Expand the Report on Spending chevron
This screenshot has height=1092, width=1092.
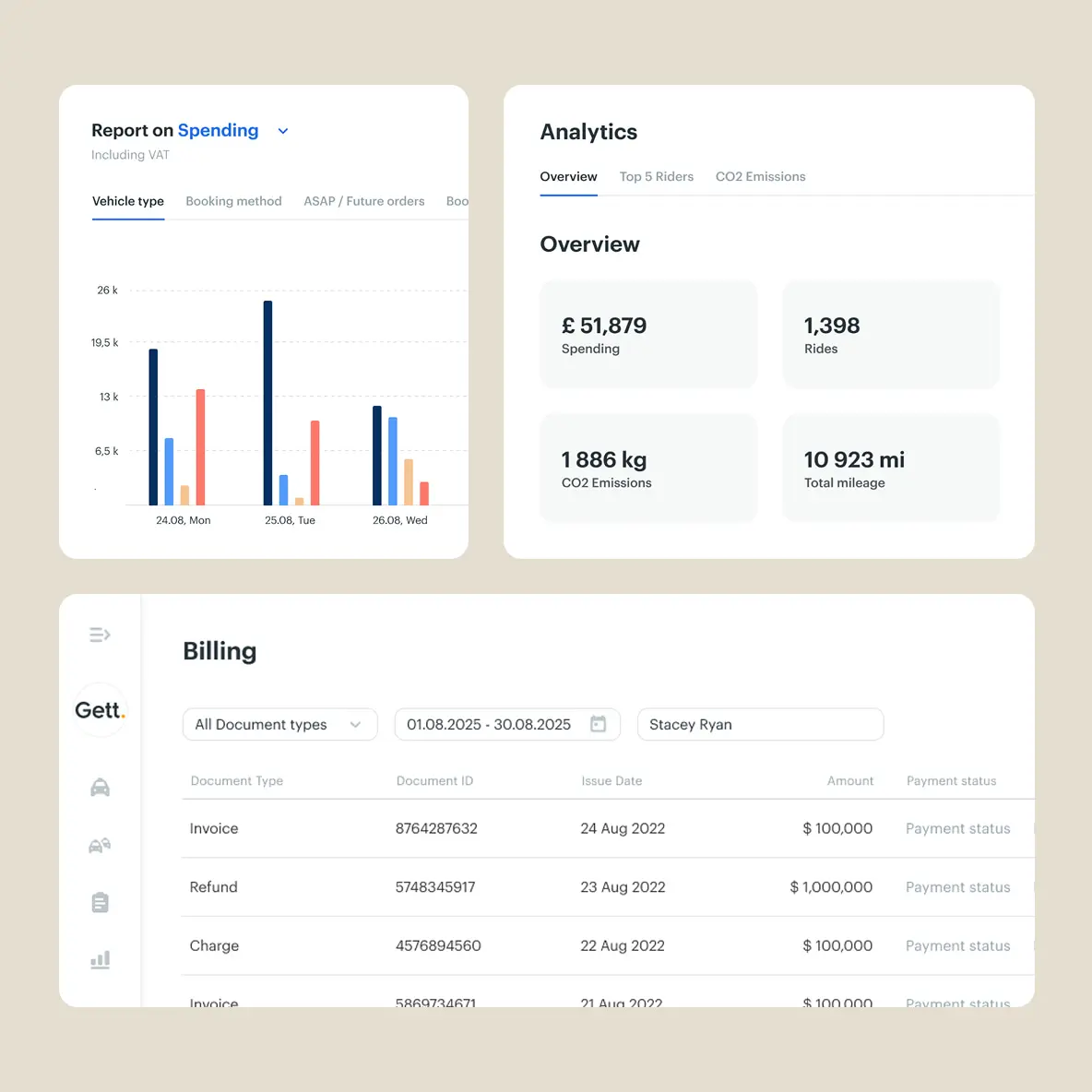[283, 131]
